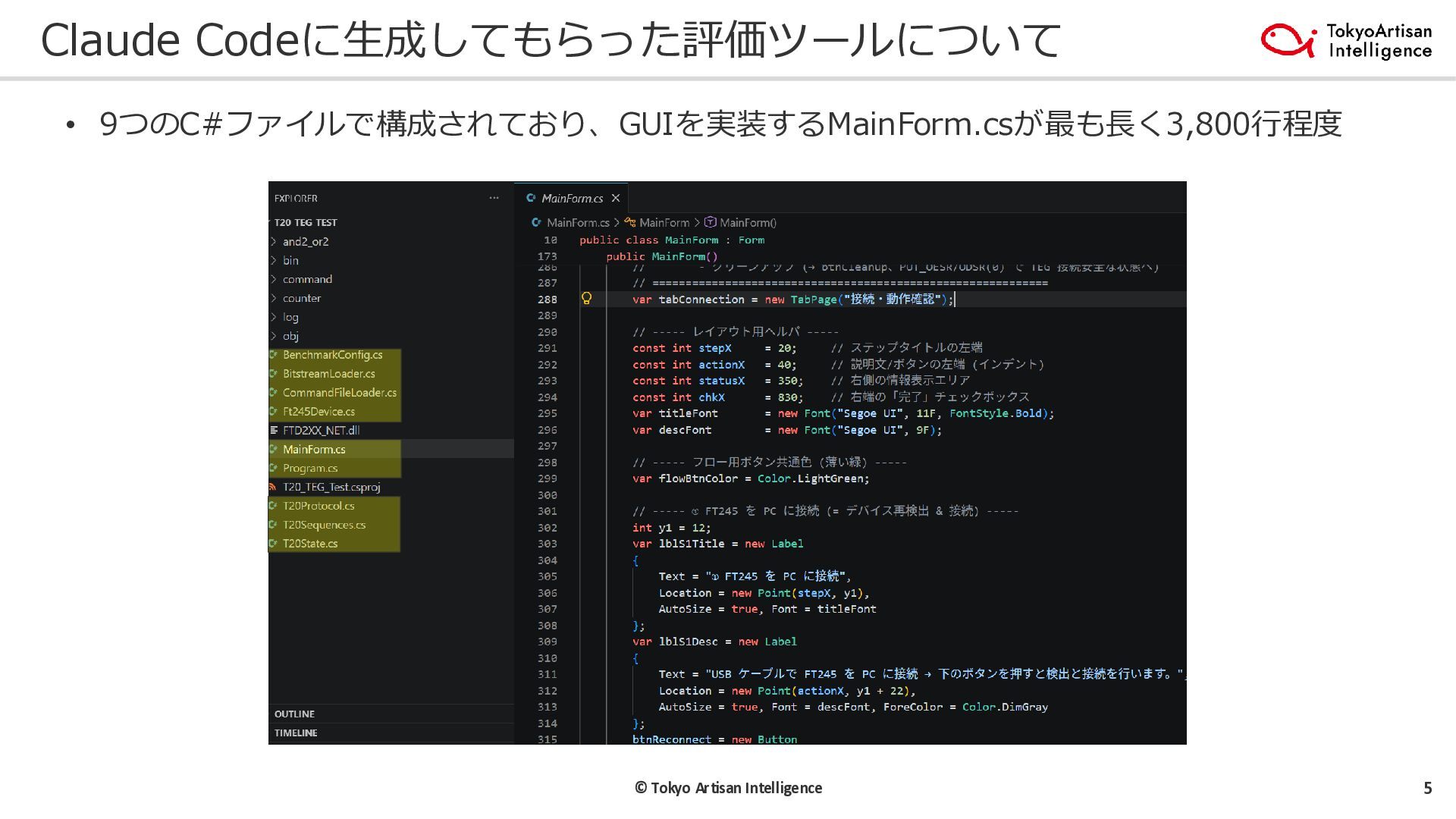Expand the OUTLINE section
The image size is (1456, 819).
click(294, 714)
